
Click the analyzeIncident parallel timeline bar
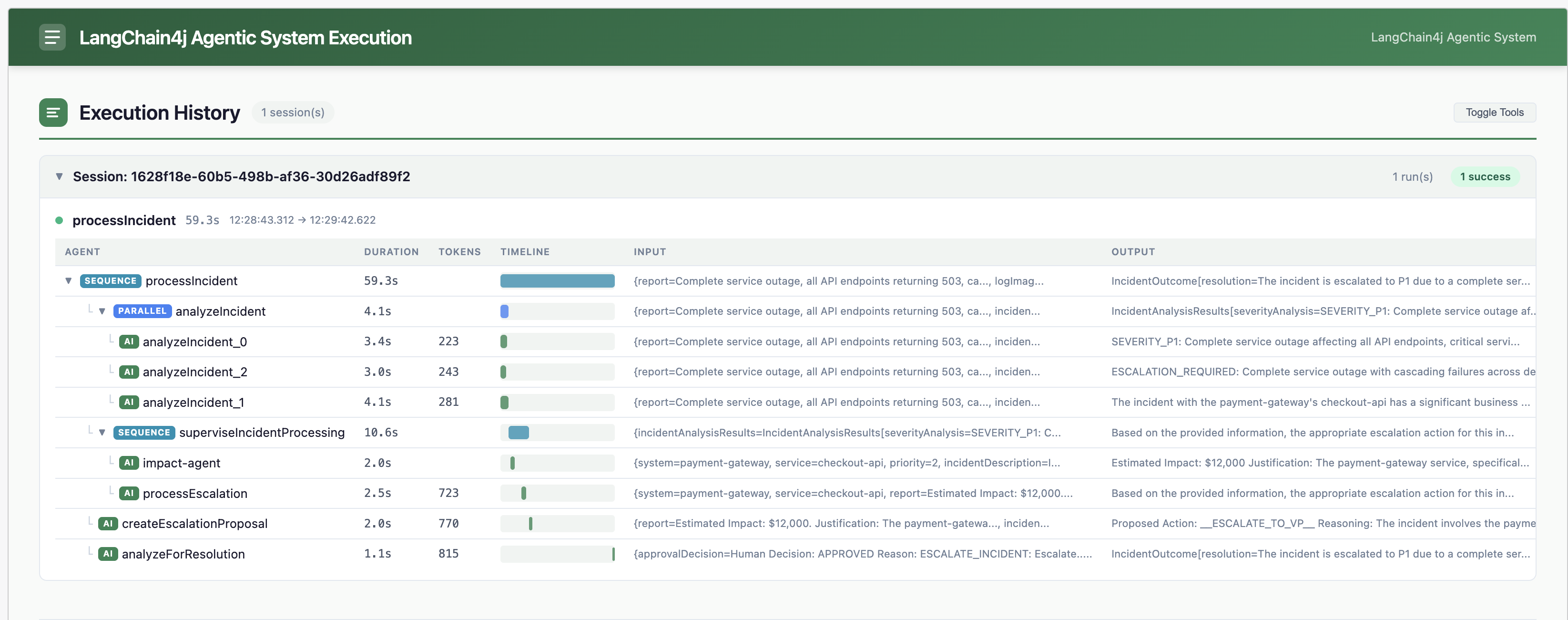(x=504, y=311)
